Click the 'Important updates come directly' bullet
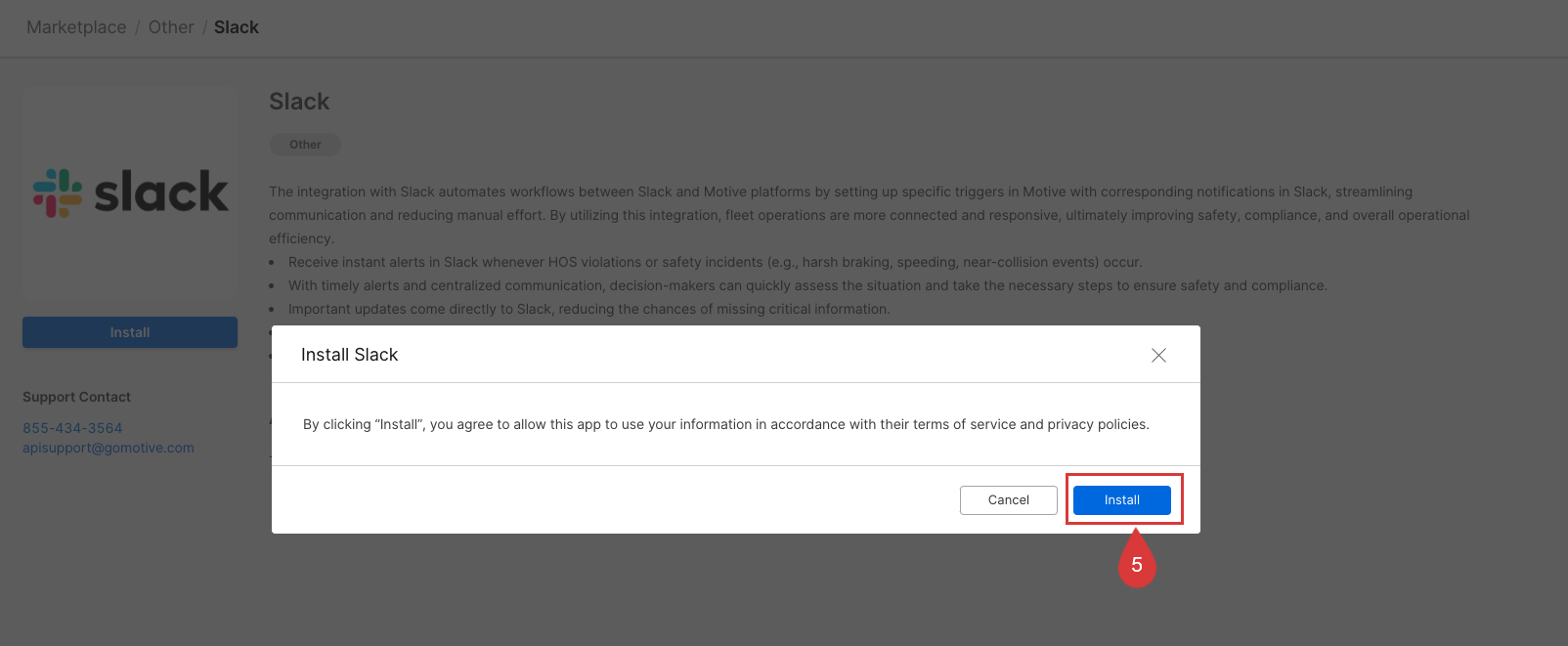This screenshot has height=646, width=1568. (x=588, y=309)
